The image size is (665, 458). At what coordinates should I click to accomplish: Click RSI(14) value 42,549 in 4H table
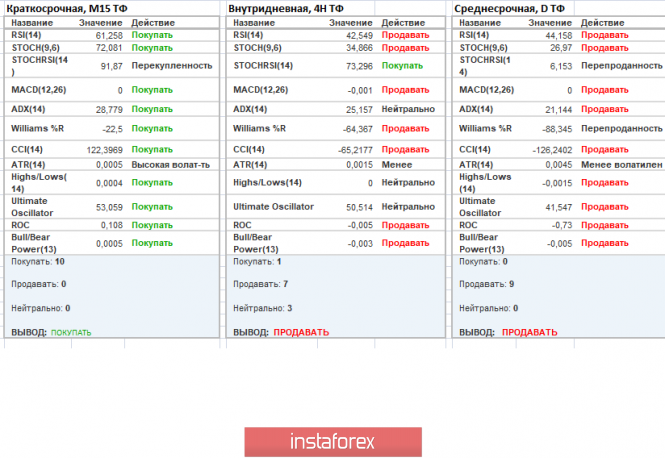click(359, 36)
